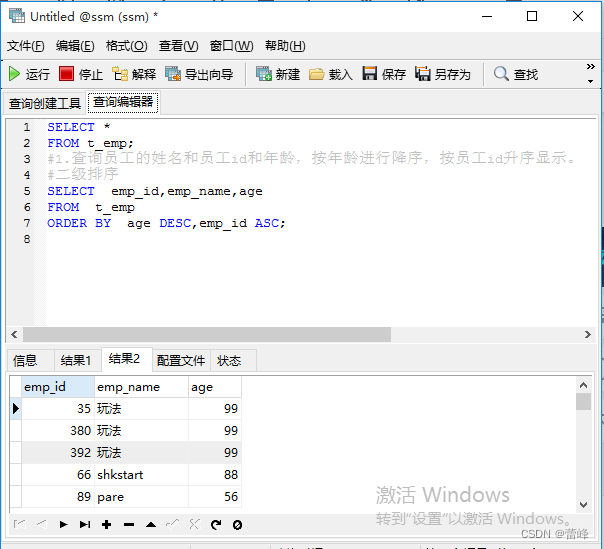Create a new query via 新建 icon
Screen dimensions: 604x549
[264, 74]
